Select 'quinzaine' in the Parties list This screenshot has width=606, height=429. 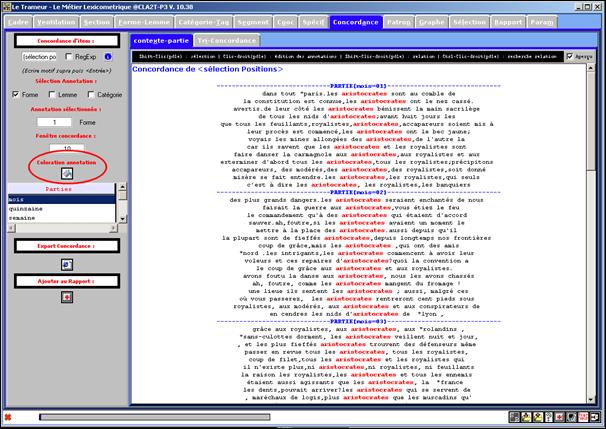coord(61,209)
